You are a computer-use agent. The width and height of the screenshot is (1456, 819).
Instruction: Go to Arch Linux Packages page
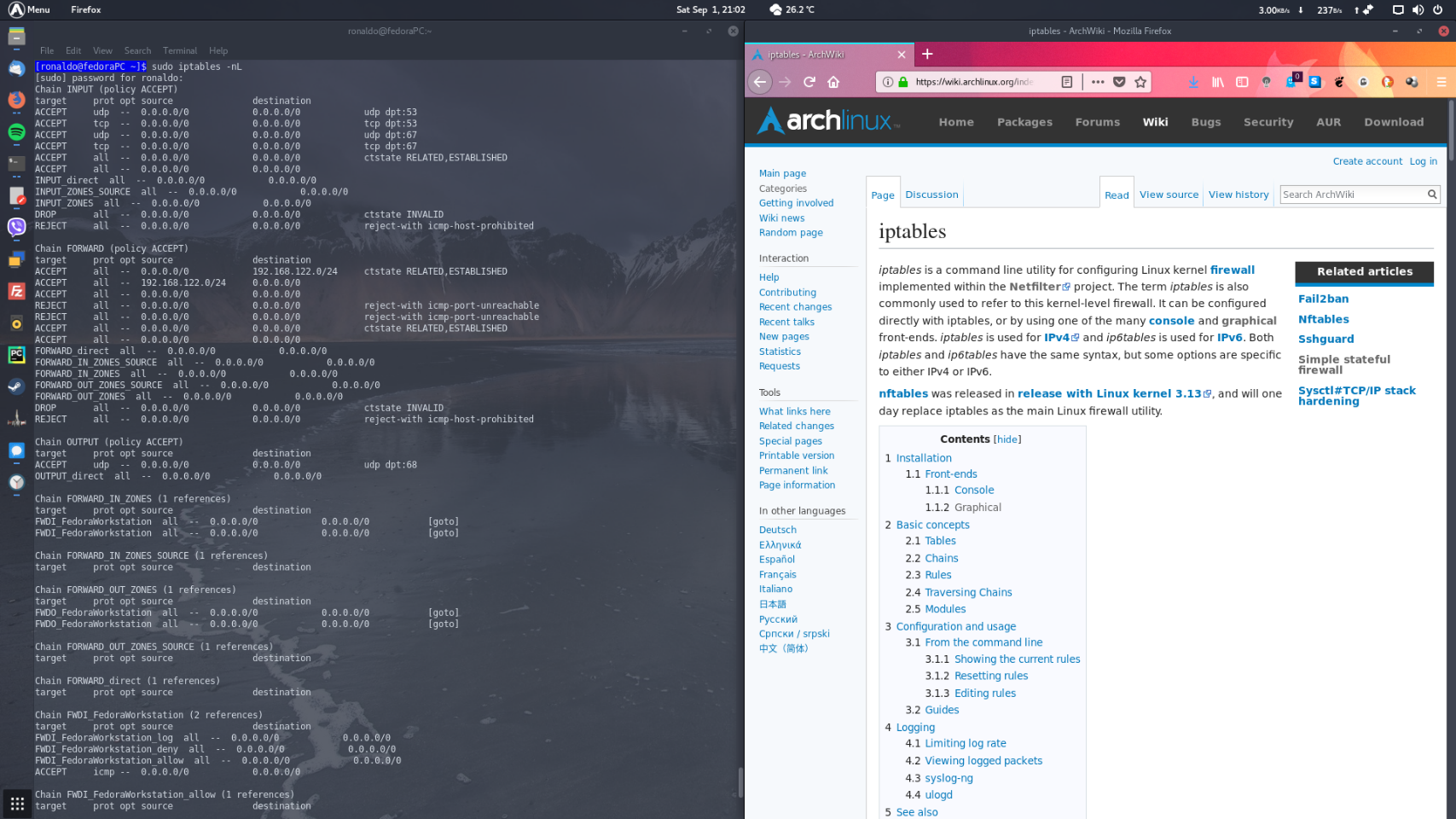coord(1024,122)
